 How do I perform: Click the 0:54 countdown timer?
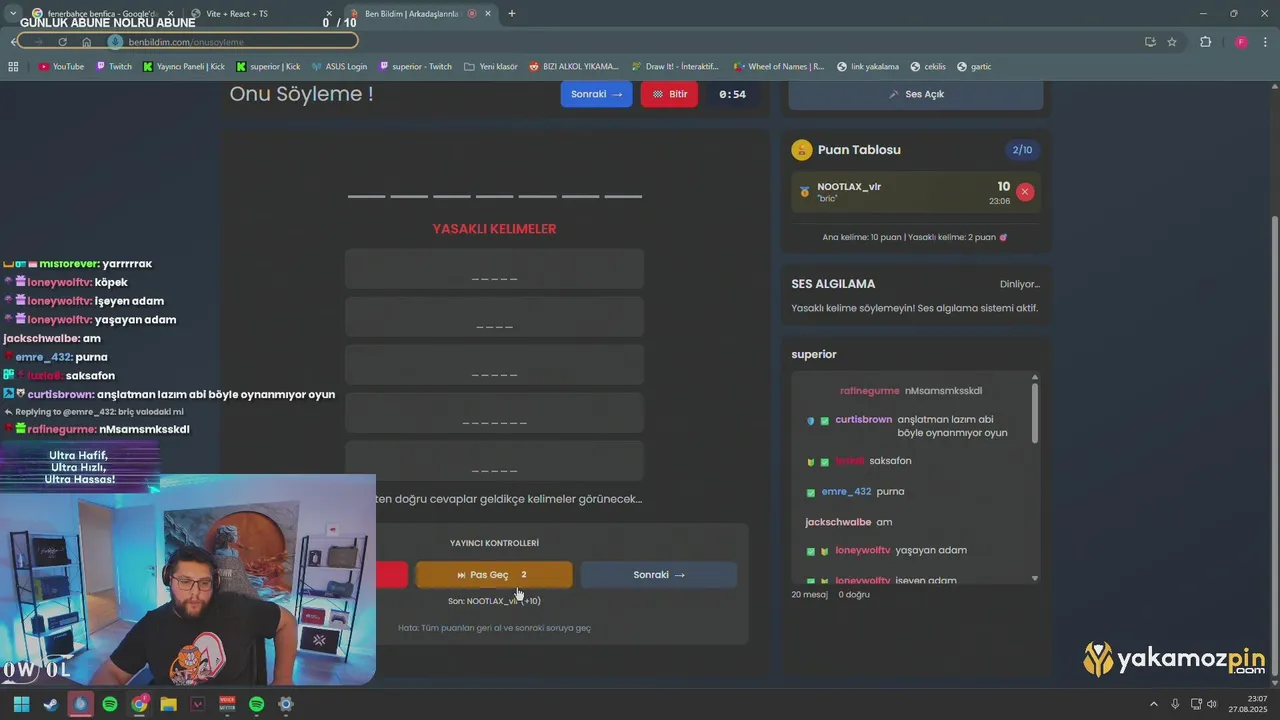(732, 94)
